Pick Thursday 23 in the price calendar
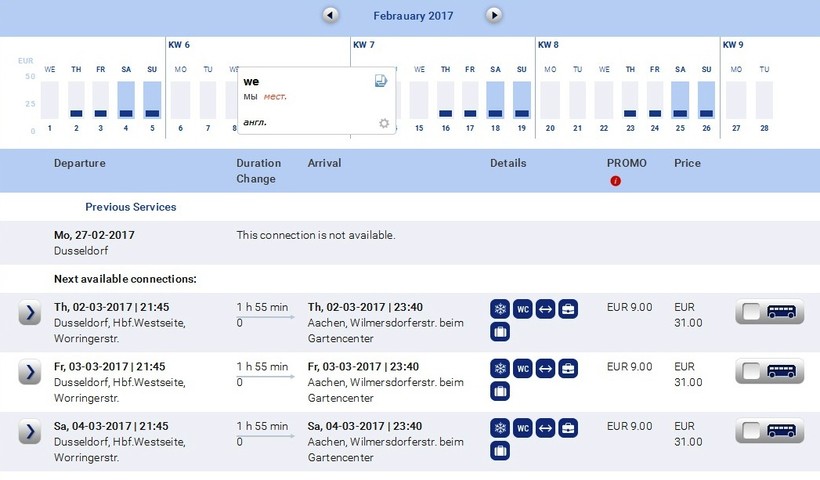820x480 pixels. [x=630, y=100]
